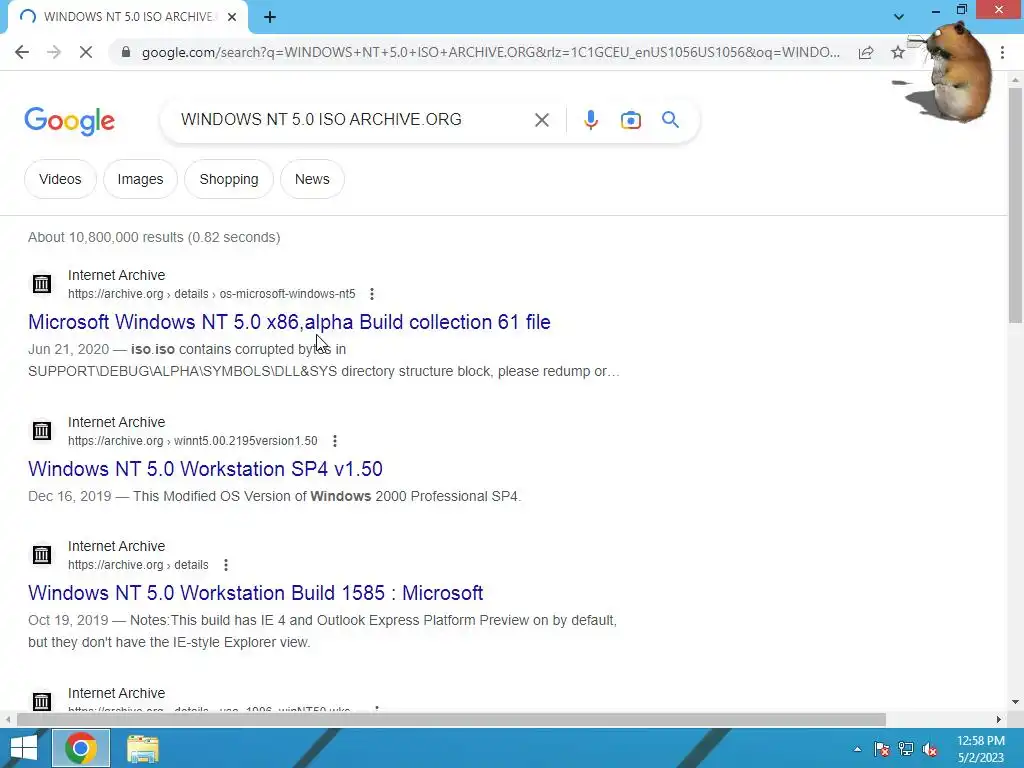Click the horizontal scrollbar thumb

tap(451, 720)
